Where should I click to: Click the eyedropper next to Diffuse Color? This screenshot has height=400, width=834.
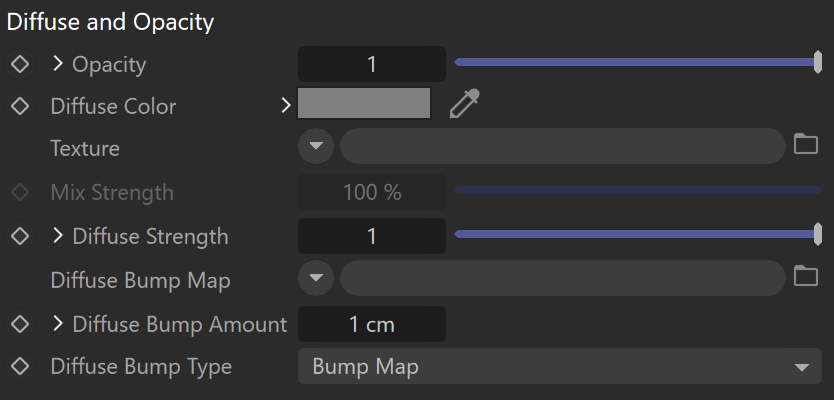point(464,103)
